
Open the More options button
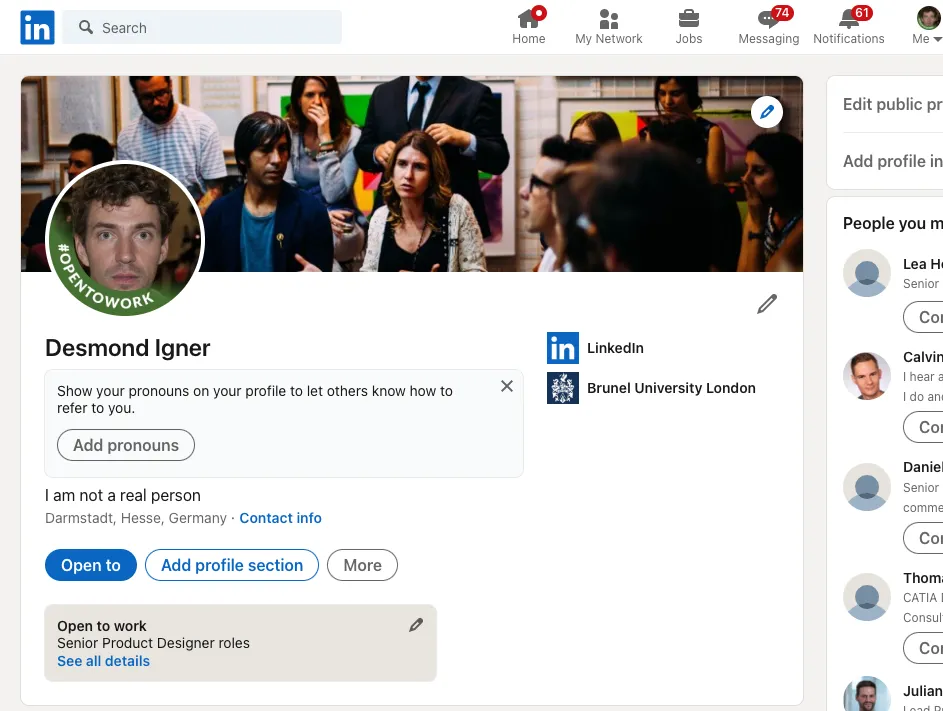[x=362, y=565]
